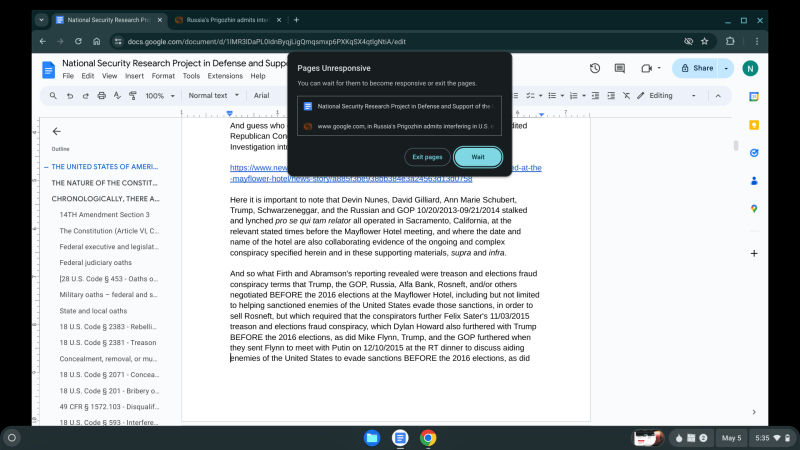This screenshot has width=800, height=450.
Task: Go to 18 U.S. Code § 2381 - Treason outline item
Action: [108, 342]
